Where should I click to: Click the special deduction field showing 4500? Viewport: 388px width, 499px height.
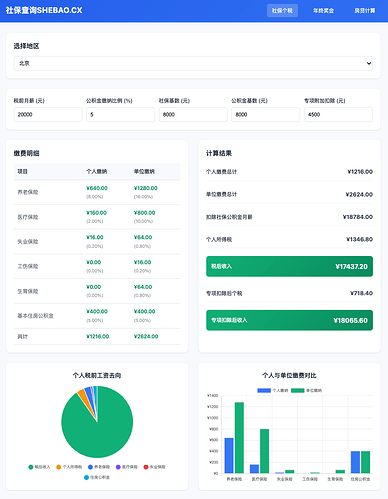338,114
